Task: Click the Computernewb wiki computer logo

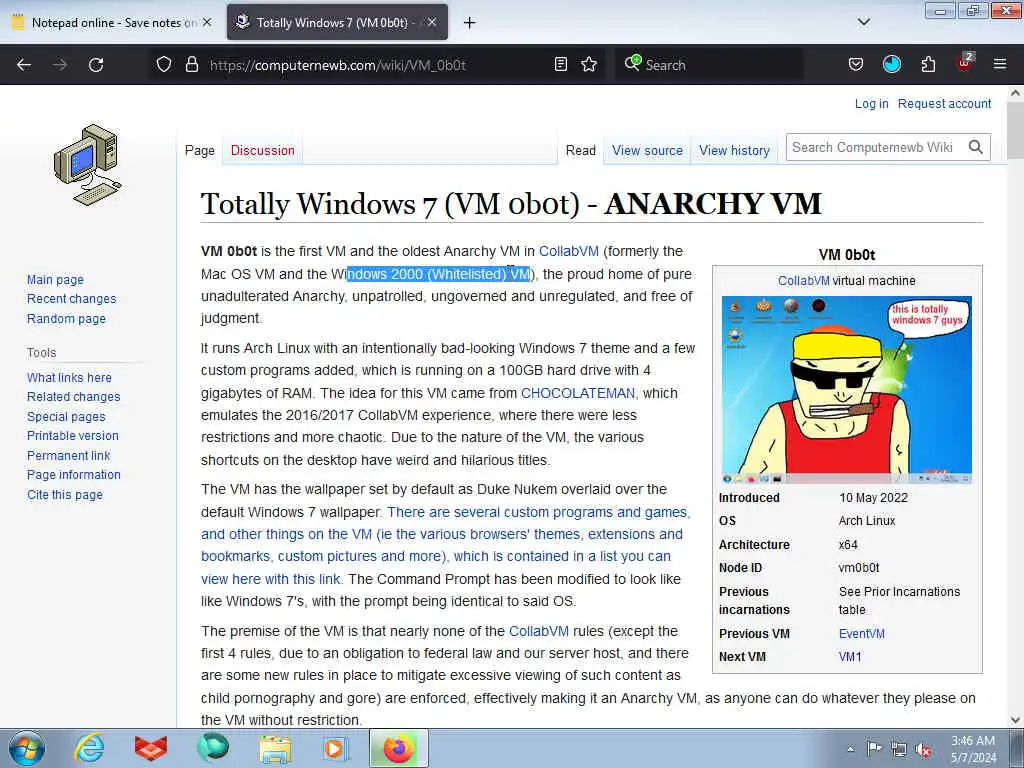Action: point(88,165)
